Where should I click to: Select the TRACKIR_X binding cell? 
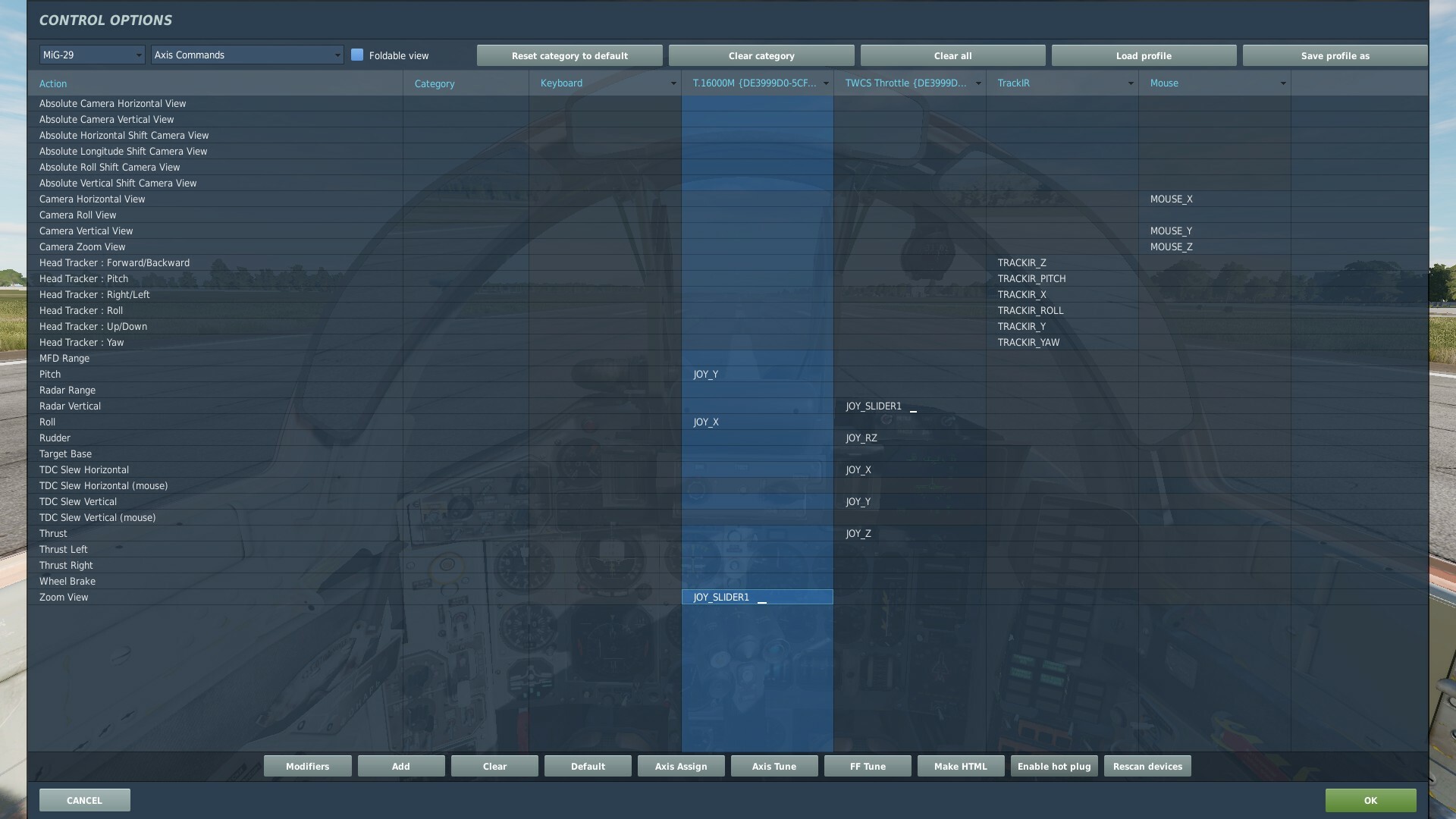point(1062,294)
